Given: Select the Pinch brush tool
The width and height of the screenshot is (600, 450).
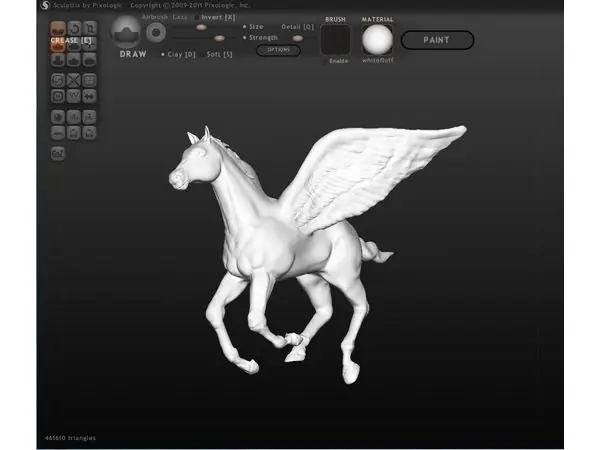Looking at the screenshot, I should pos(74,60).
